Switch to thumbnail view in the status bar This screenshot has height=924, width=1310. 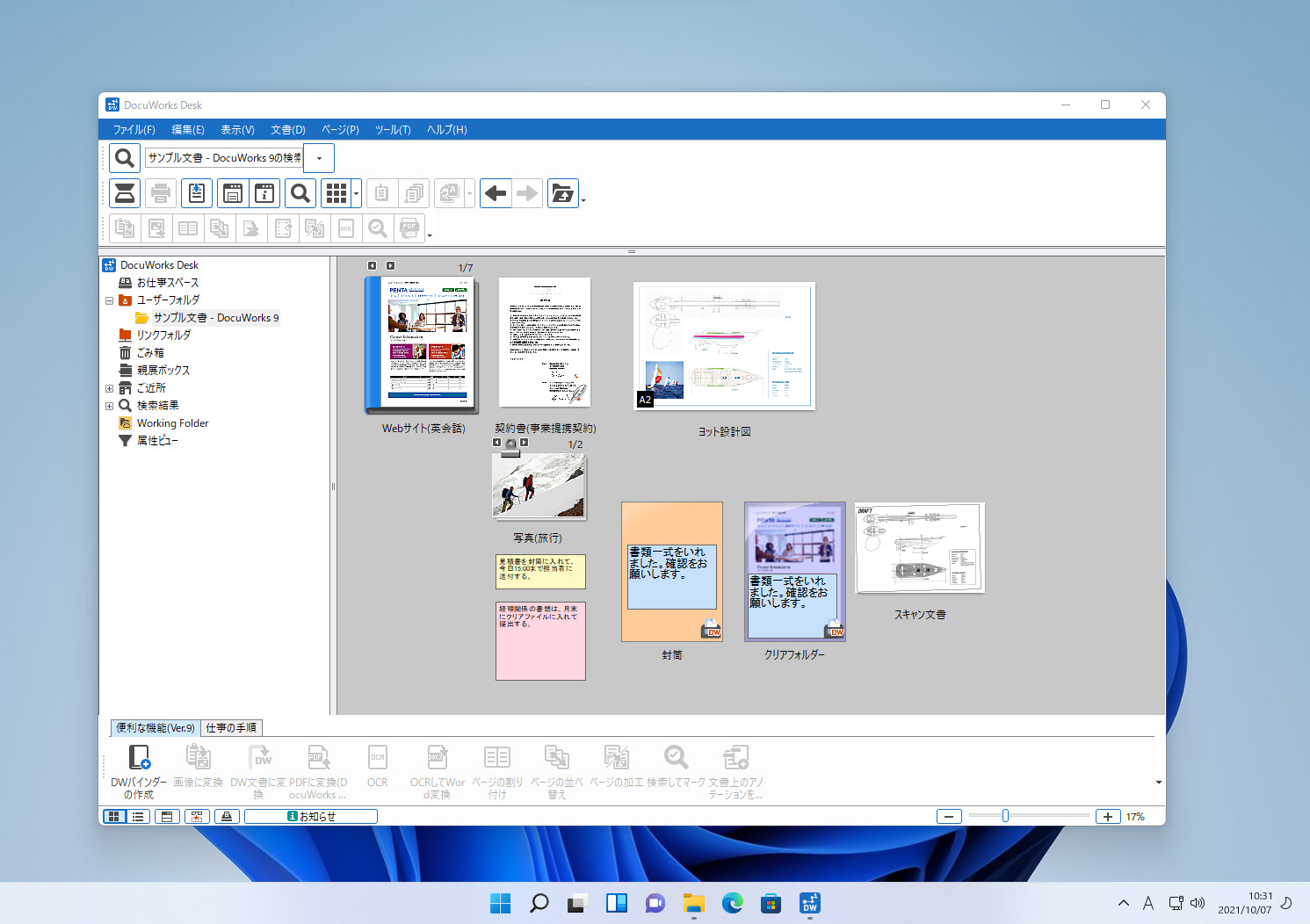click(115, 816)
